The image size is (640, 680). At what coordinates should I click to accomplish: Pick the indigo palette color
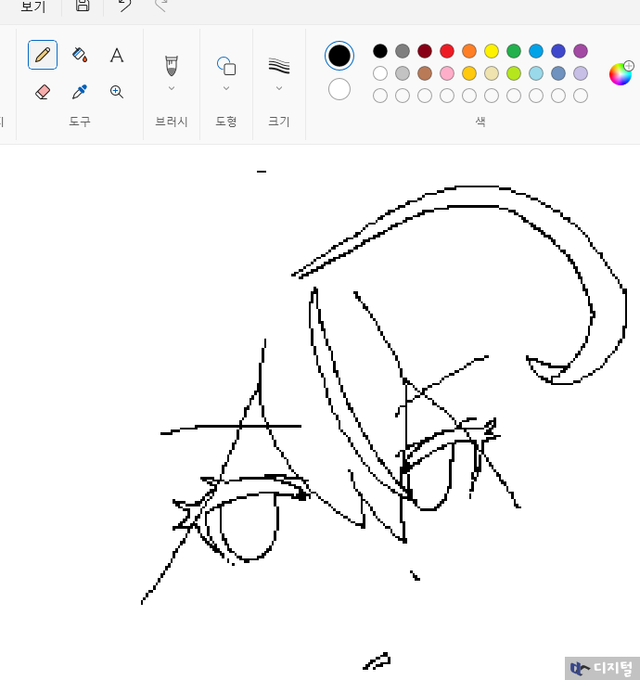click(x=558, y=51)
